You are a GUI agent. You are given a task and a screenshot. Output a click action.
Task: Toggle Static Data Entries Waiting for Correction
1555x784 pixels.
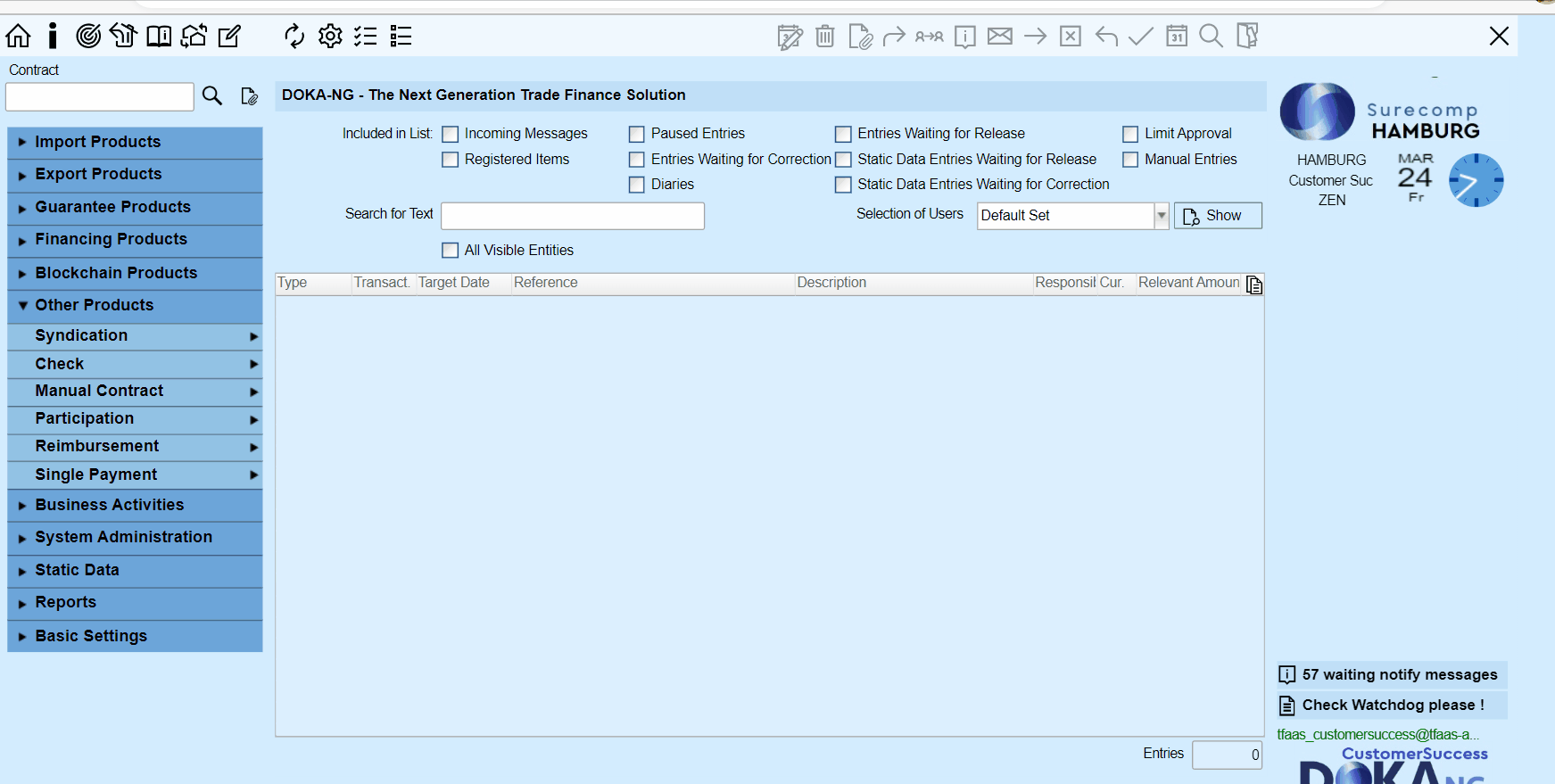843,185
